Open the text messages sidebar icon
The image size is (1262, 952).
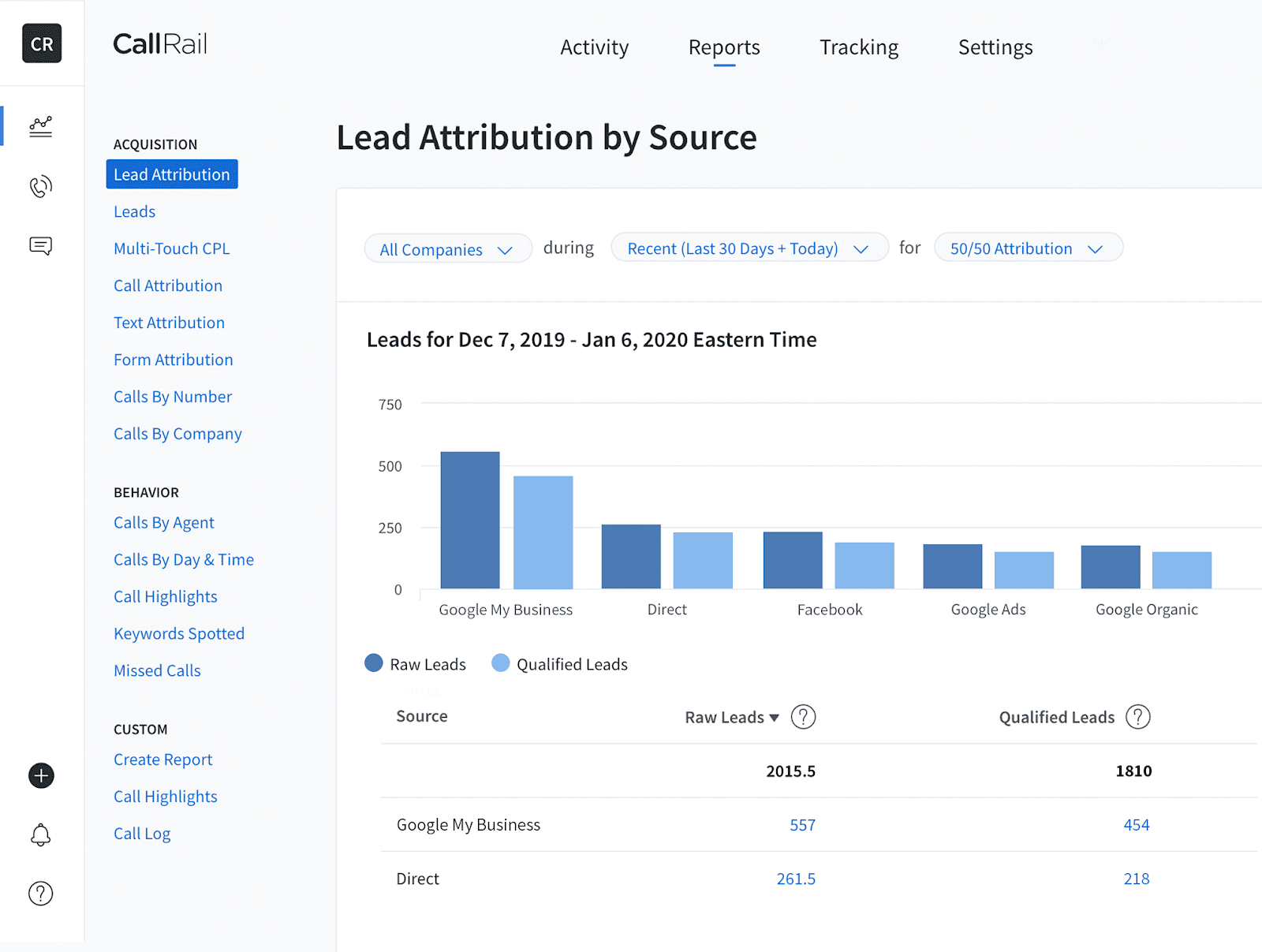click(x=40, y=245)
